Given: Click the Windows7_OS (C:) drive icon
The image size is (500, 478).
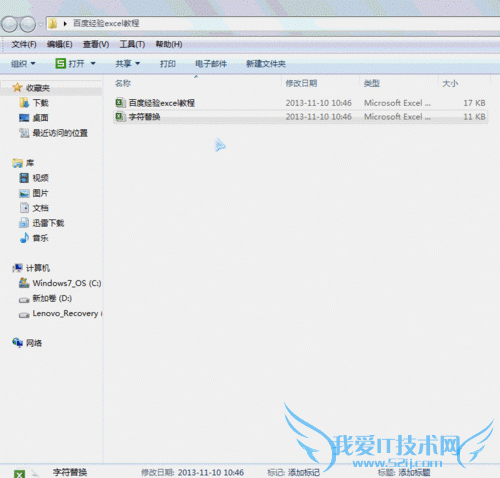Looking at the screenshot, I should click(x=24, y=283).
